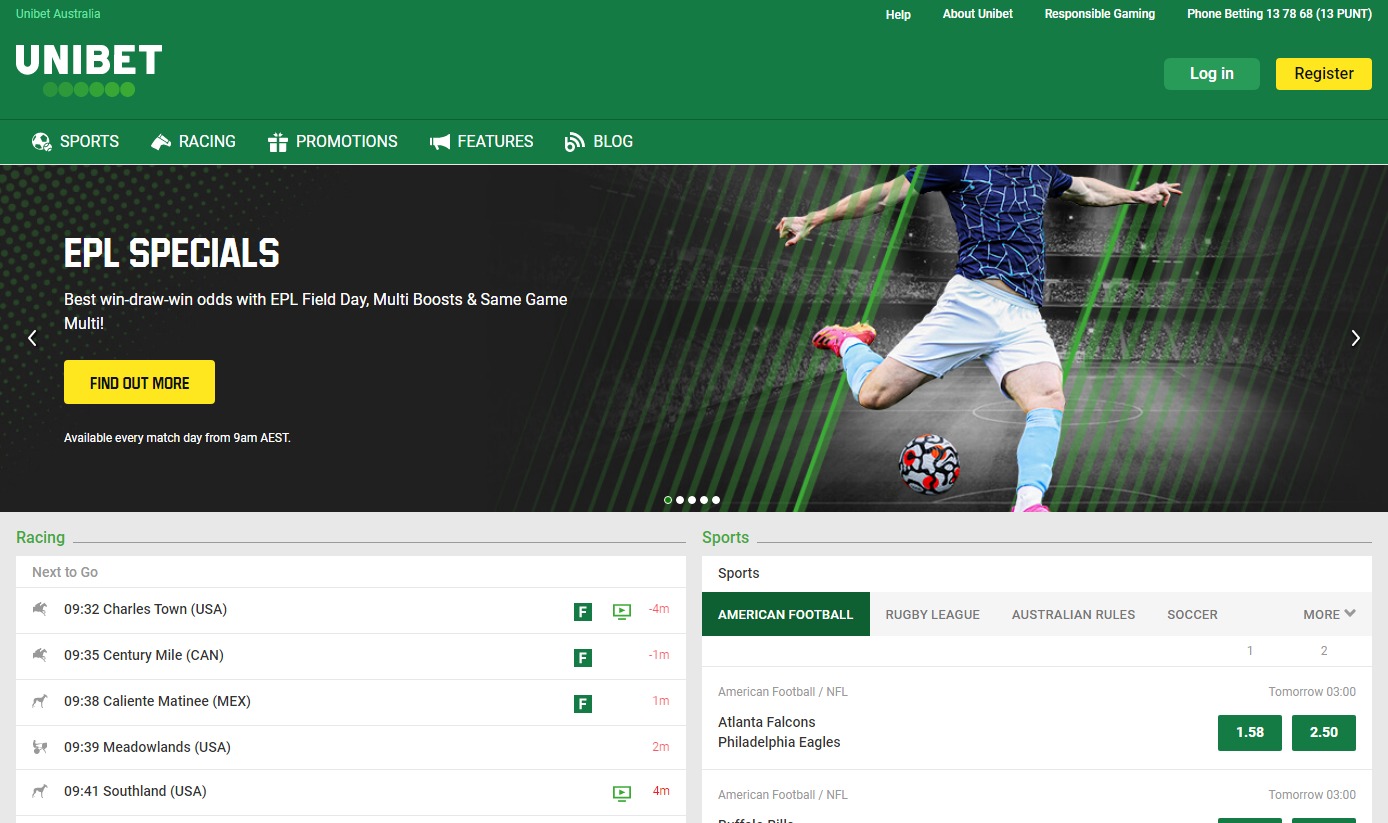The width and height of the screenshot is (1388, 823).
Task: Select the SOCCER sports tab
Action: tap(1192, 614)
